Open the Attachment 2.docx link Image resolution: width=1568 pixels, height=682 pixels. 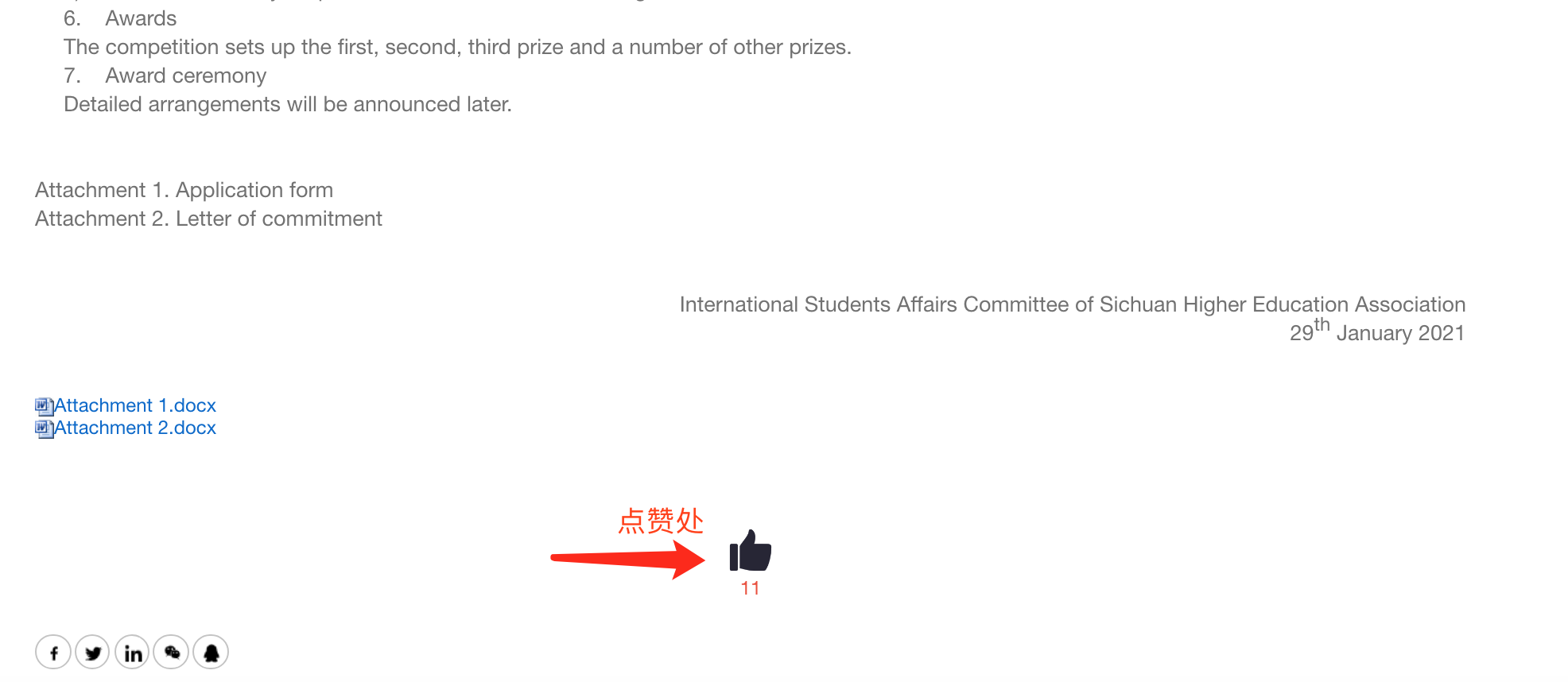[x=135, y=428]
